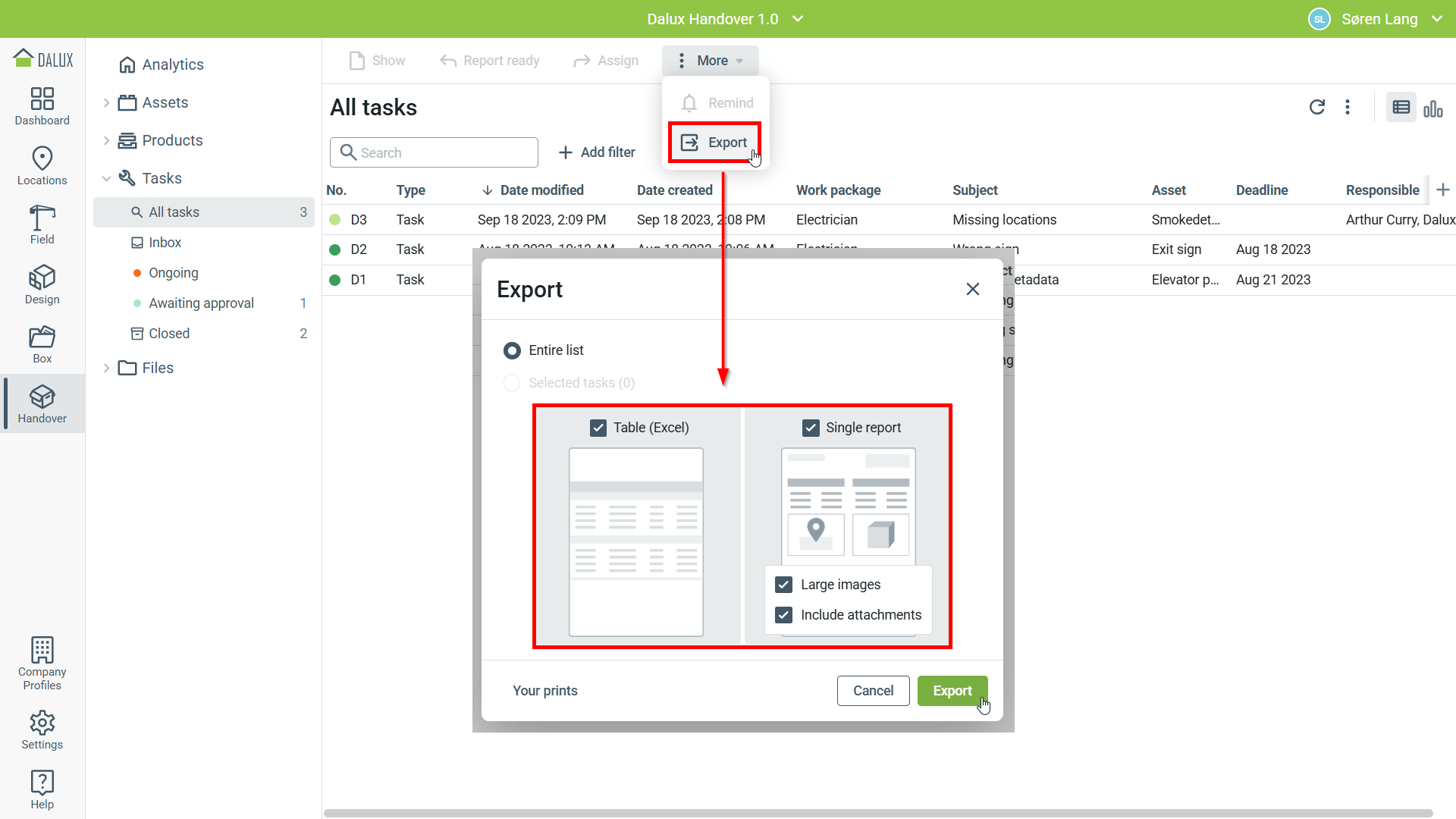Collapse the Tasks tree node
Screen dimensions: 1456x819
[x=106, y=178]
